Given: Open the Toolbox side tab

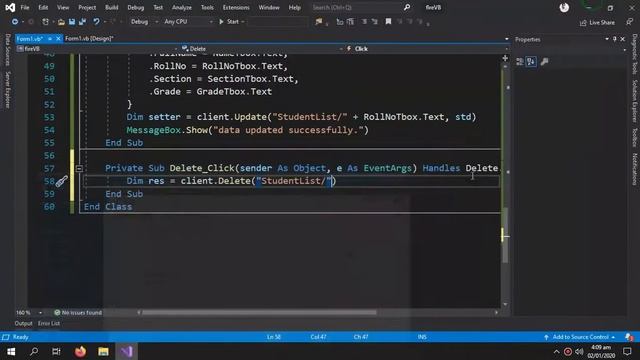Looking at the screenshot, I should 635,138.
